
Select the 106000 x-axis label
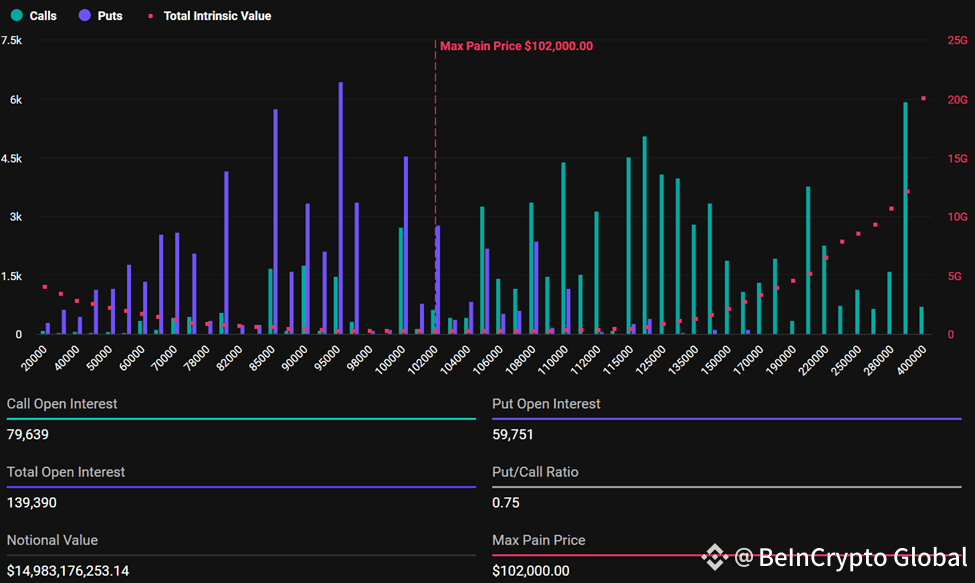pyautogui.click(x=488, y=360)
